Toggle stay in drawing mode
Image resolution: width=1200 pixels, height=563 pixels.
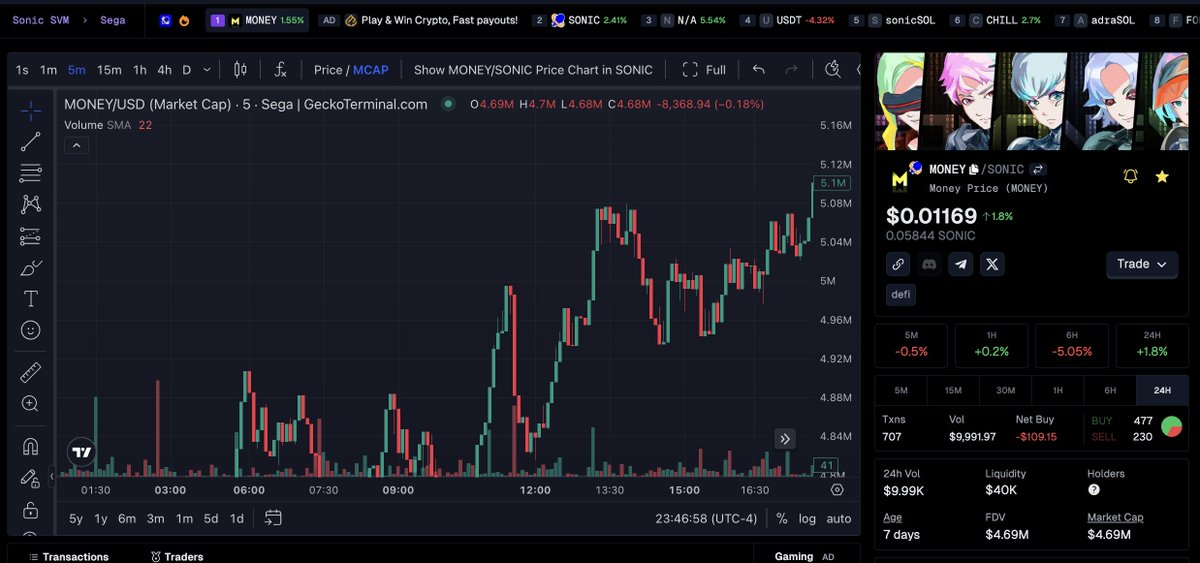coord(31,478)
